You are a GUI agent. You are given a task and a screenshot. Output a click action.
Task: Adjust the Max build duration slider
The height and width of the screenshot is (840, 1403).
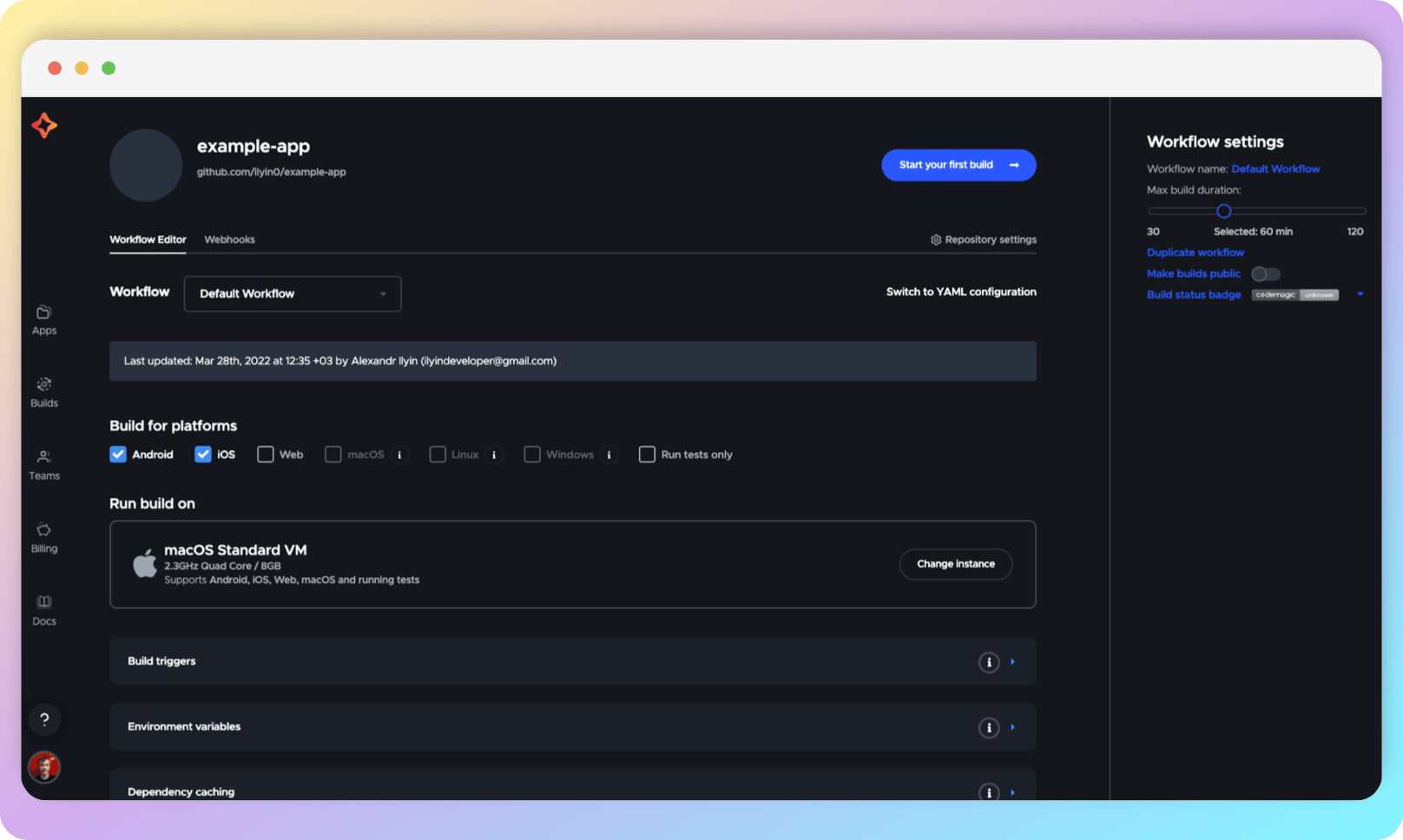(x=1223, y=211)
